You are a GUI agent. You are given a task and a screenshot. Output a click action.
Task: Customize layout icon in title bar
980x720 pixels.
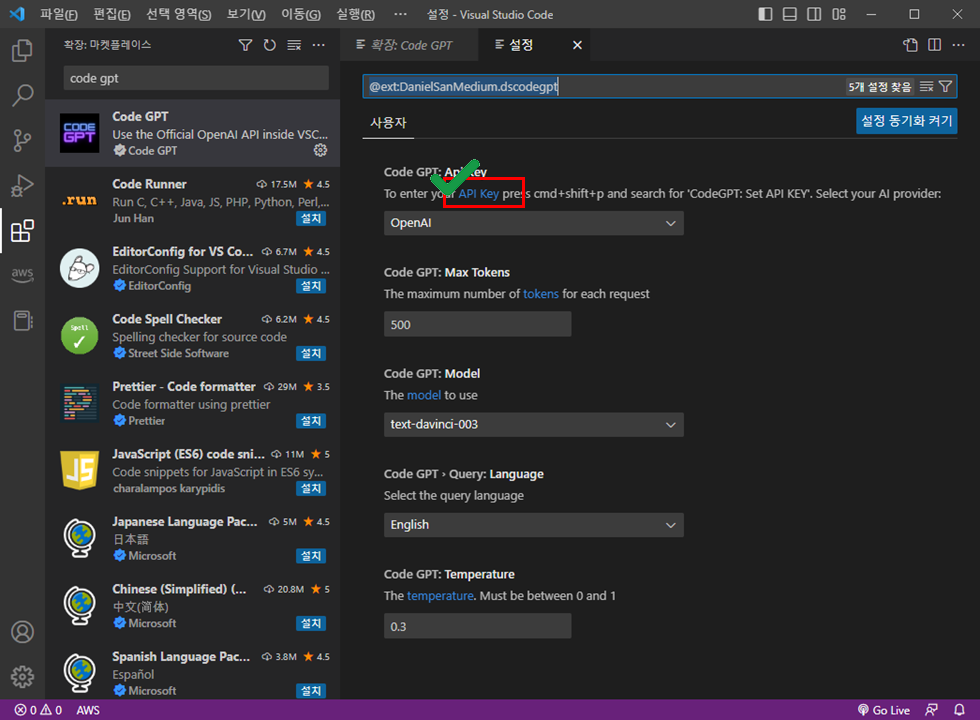[839, 14]
